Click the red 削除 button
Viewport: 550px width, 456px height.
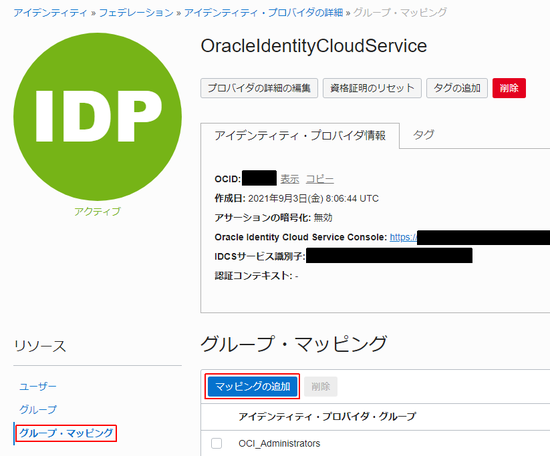(509, 88)
